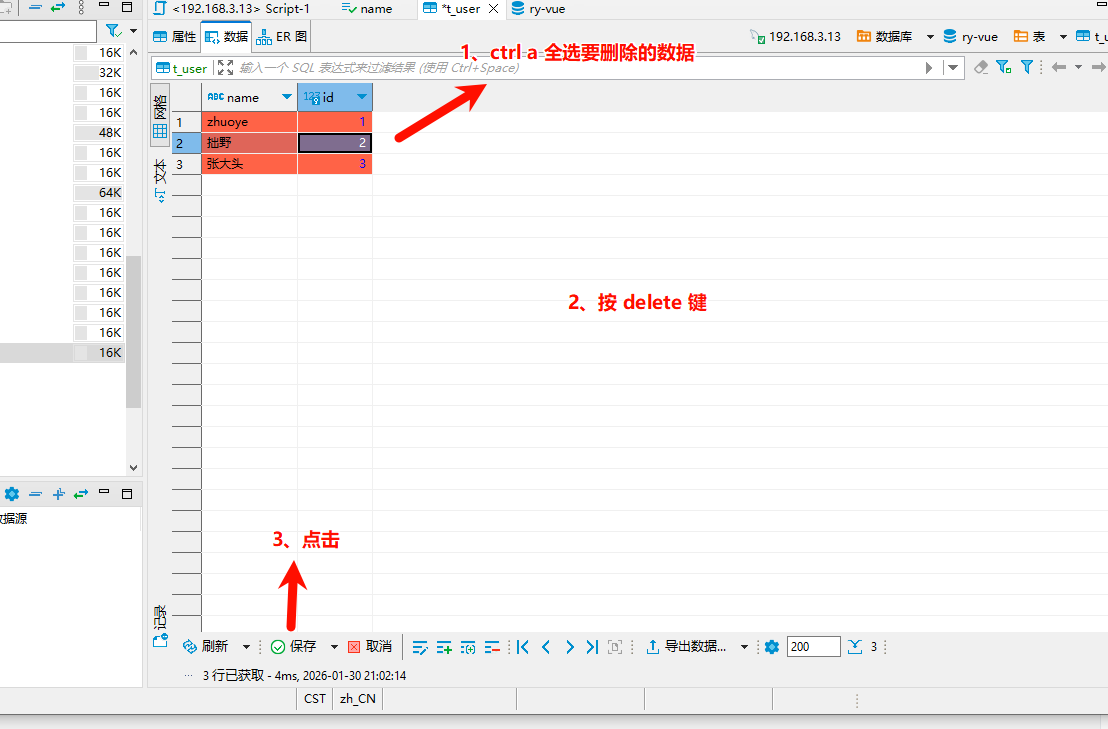
Task: Click the record panel icon at bottom left
Action: [160, 641]
